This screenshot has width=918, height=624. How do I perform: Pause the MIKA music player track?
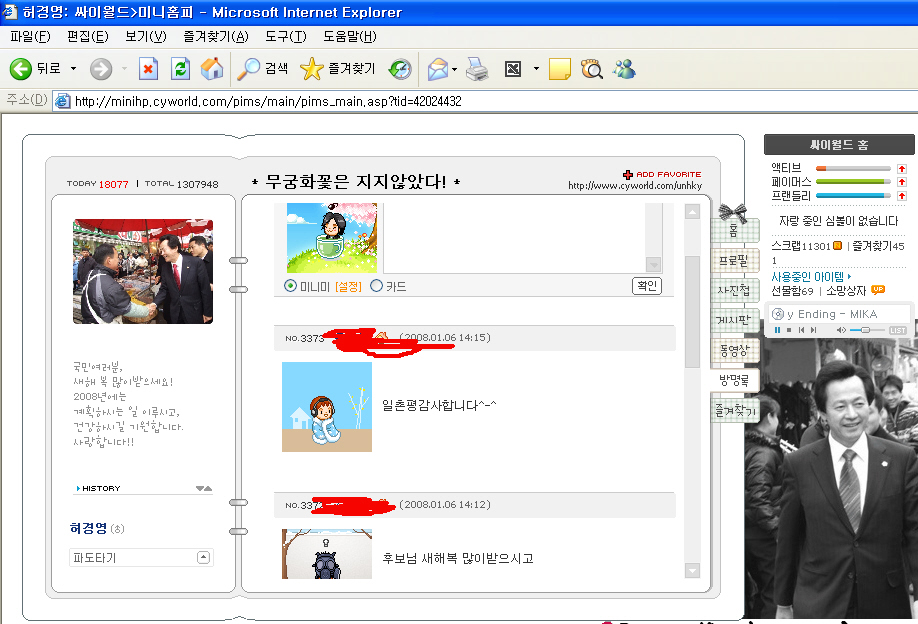coord(777,330)
